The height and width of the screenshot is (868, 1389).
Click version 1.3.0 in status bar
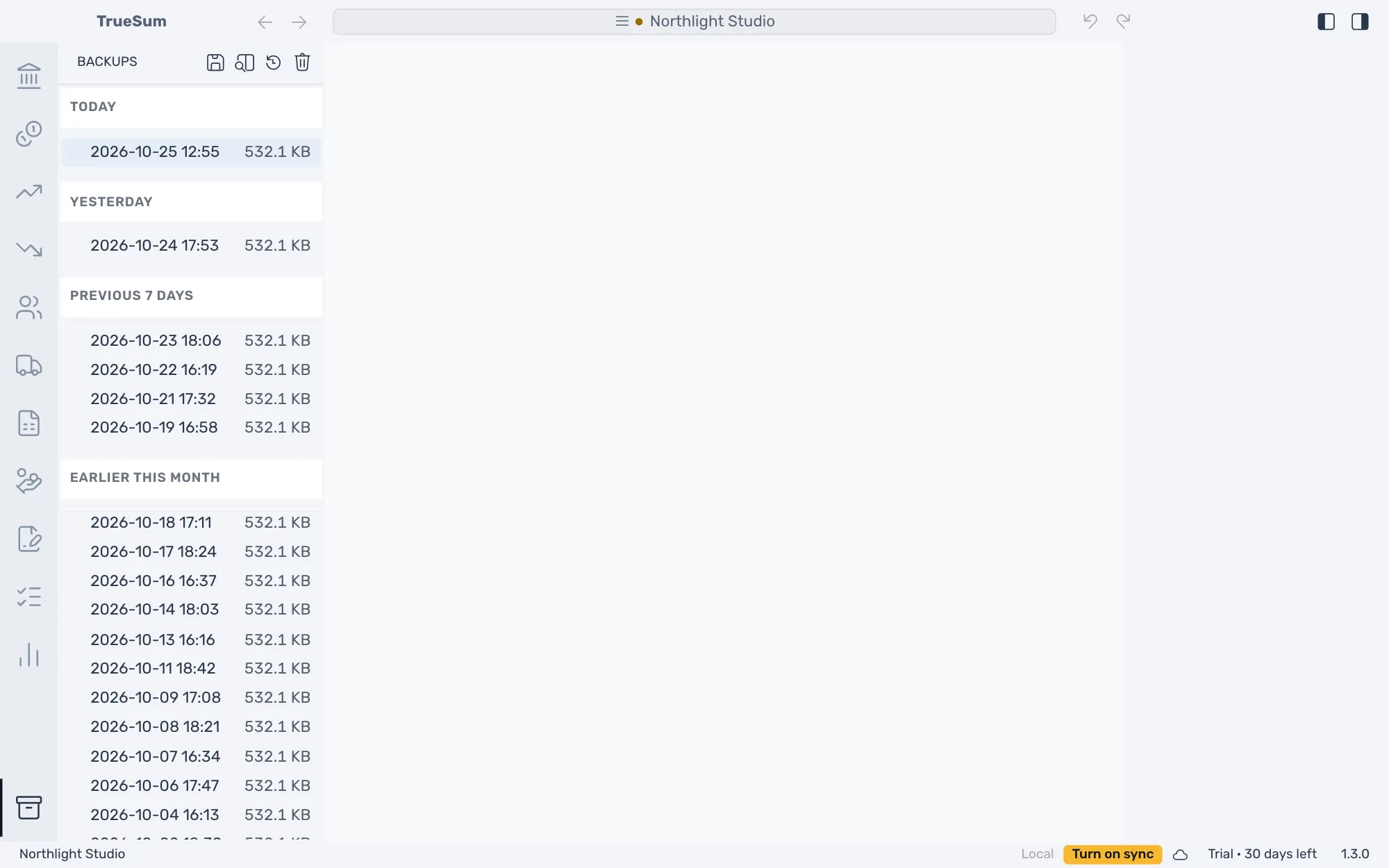pyautogui.click(x=1355, y=854)
